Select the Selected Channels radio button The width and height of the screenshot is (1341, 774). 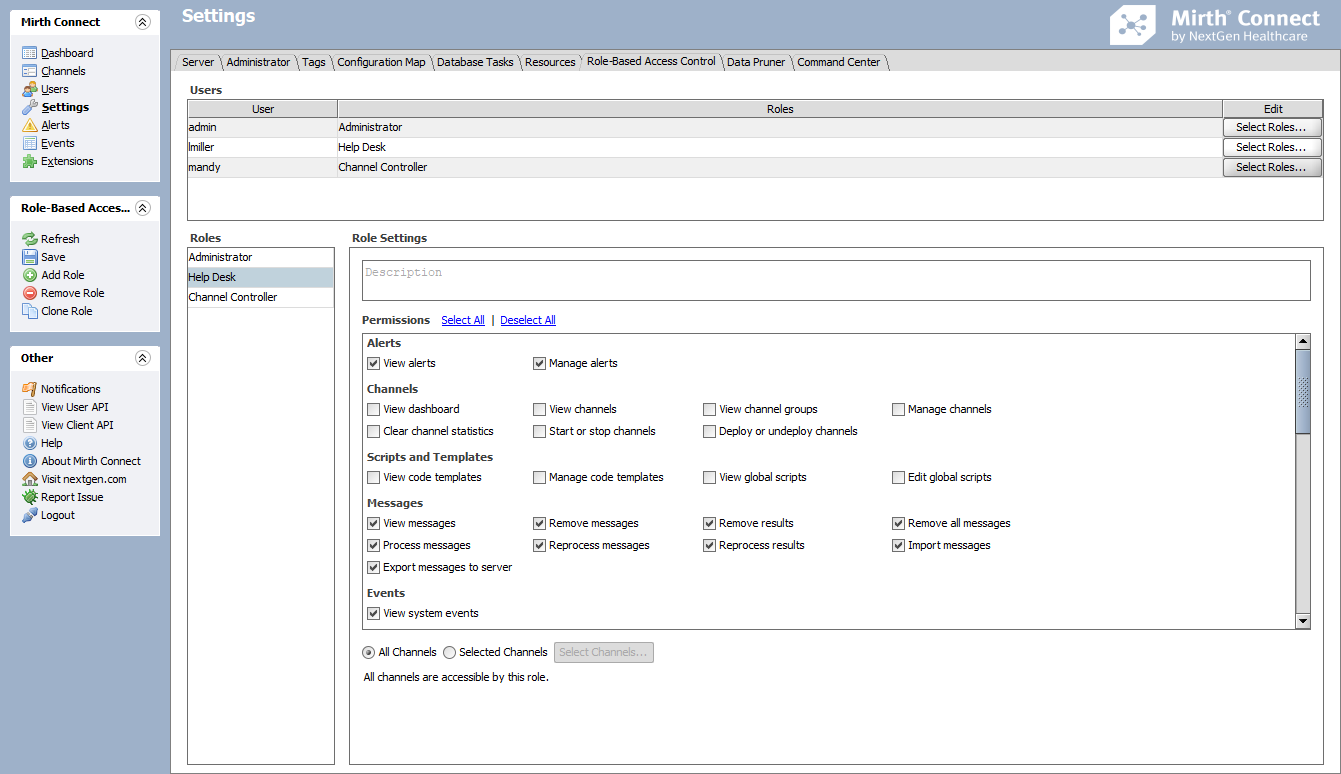click(450, 652)
